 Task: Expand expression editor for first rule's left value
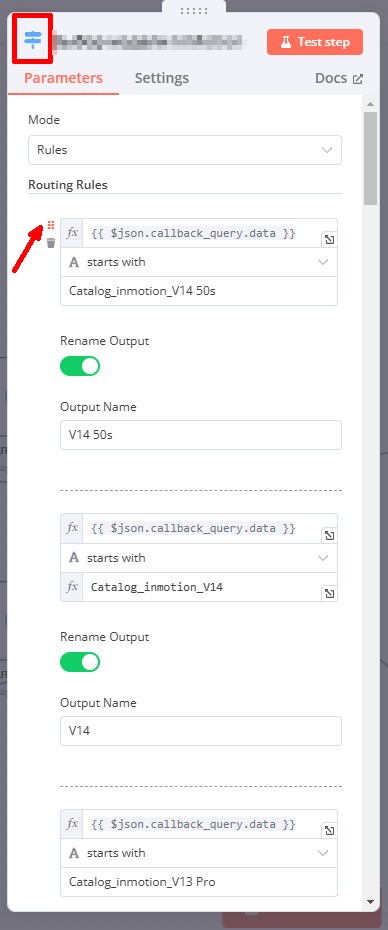329,240
